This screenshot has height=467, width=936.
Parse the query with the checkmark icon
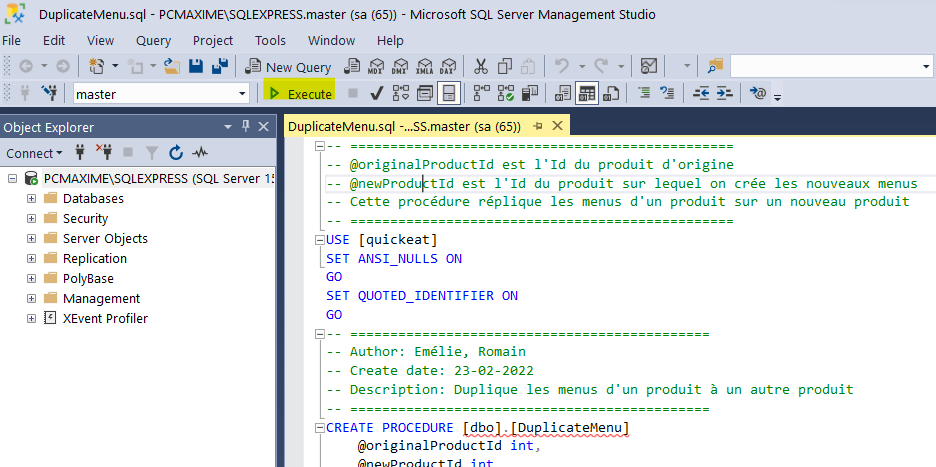[376, 93]
